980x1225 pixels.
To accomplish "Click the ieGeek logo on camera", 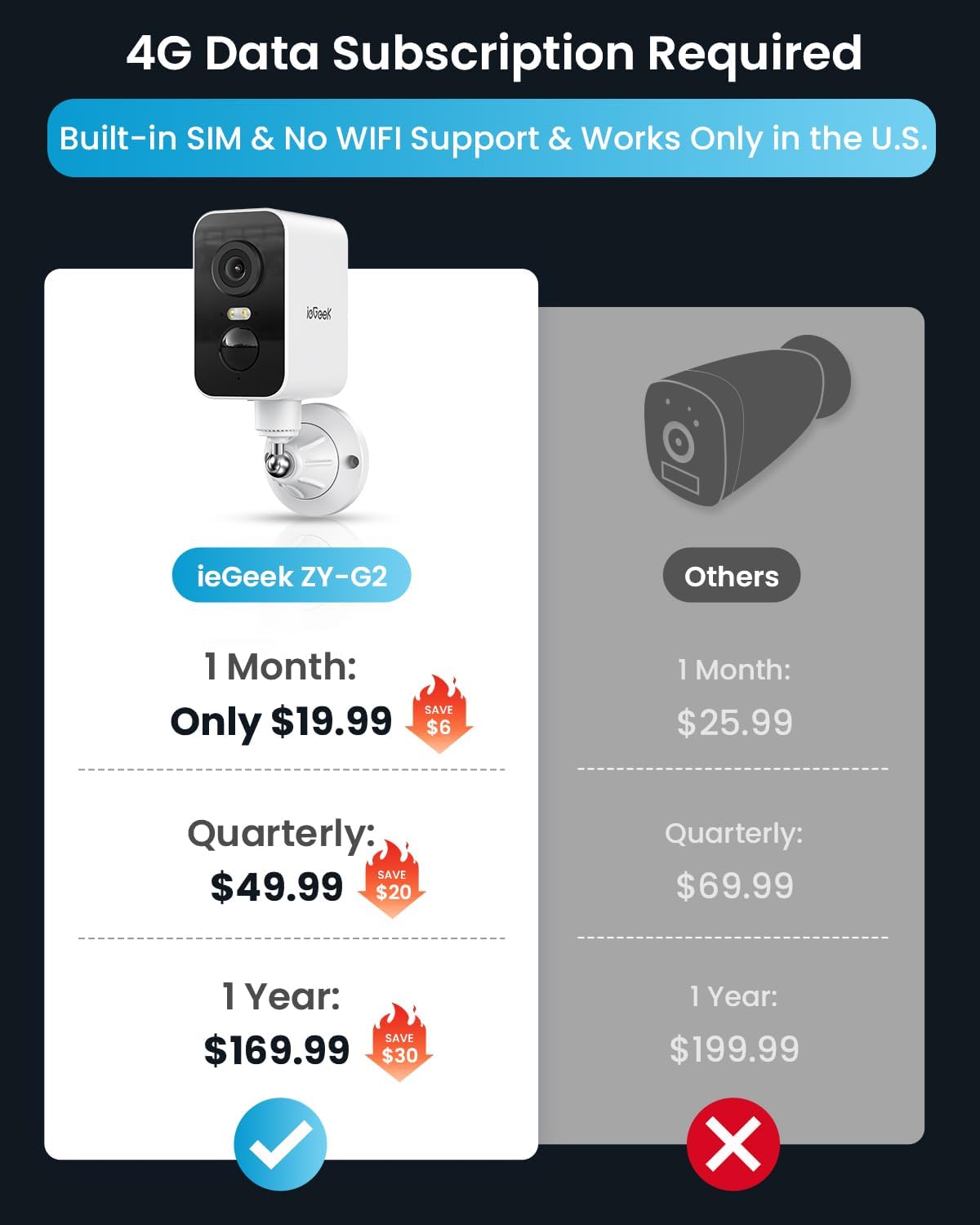I will tap(318, 313).
